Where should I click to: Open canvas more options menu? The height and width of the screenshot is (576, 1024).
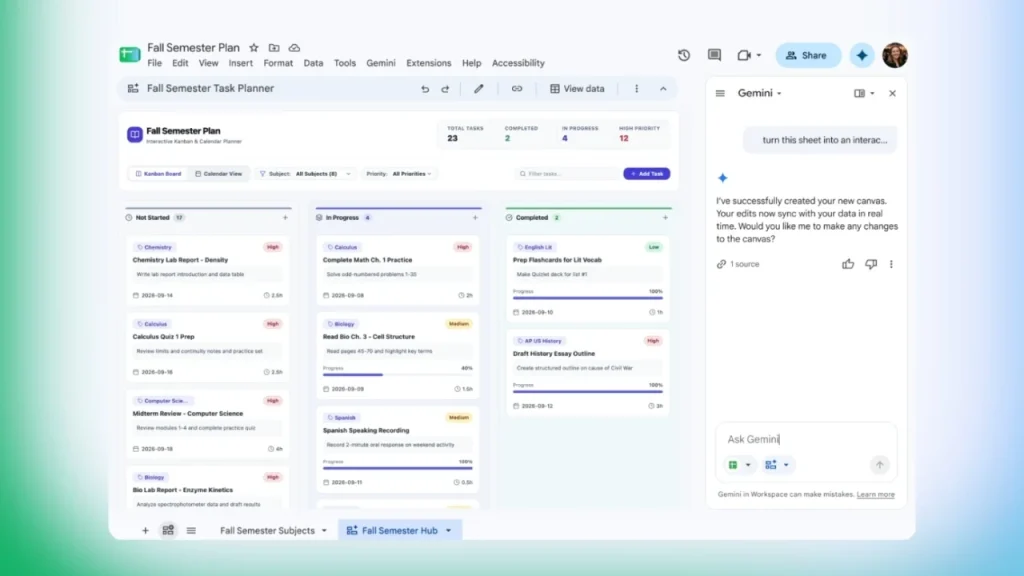tap(637, 89)
